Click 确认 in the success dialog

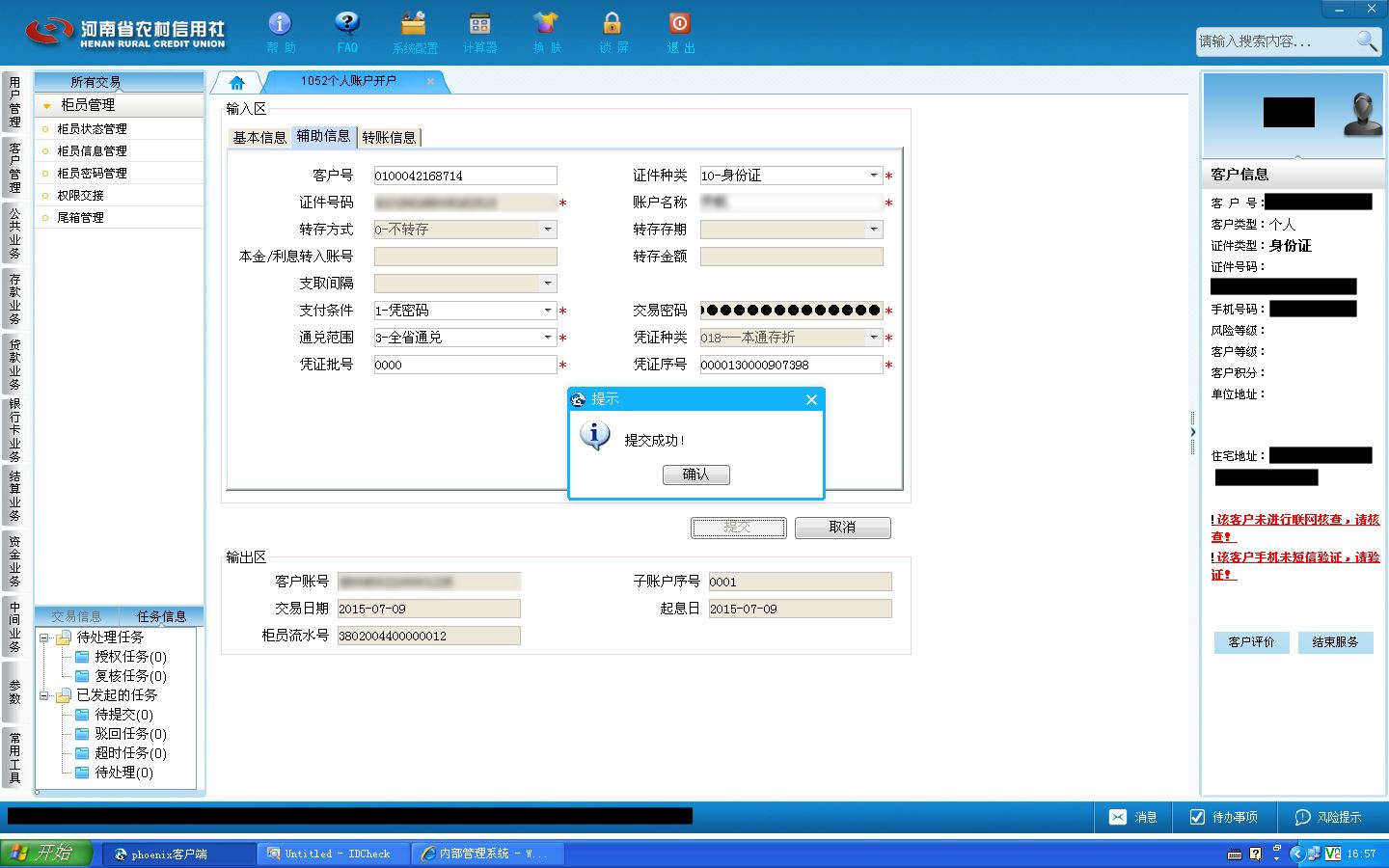point(696,475)
